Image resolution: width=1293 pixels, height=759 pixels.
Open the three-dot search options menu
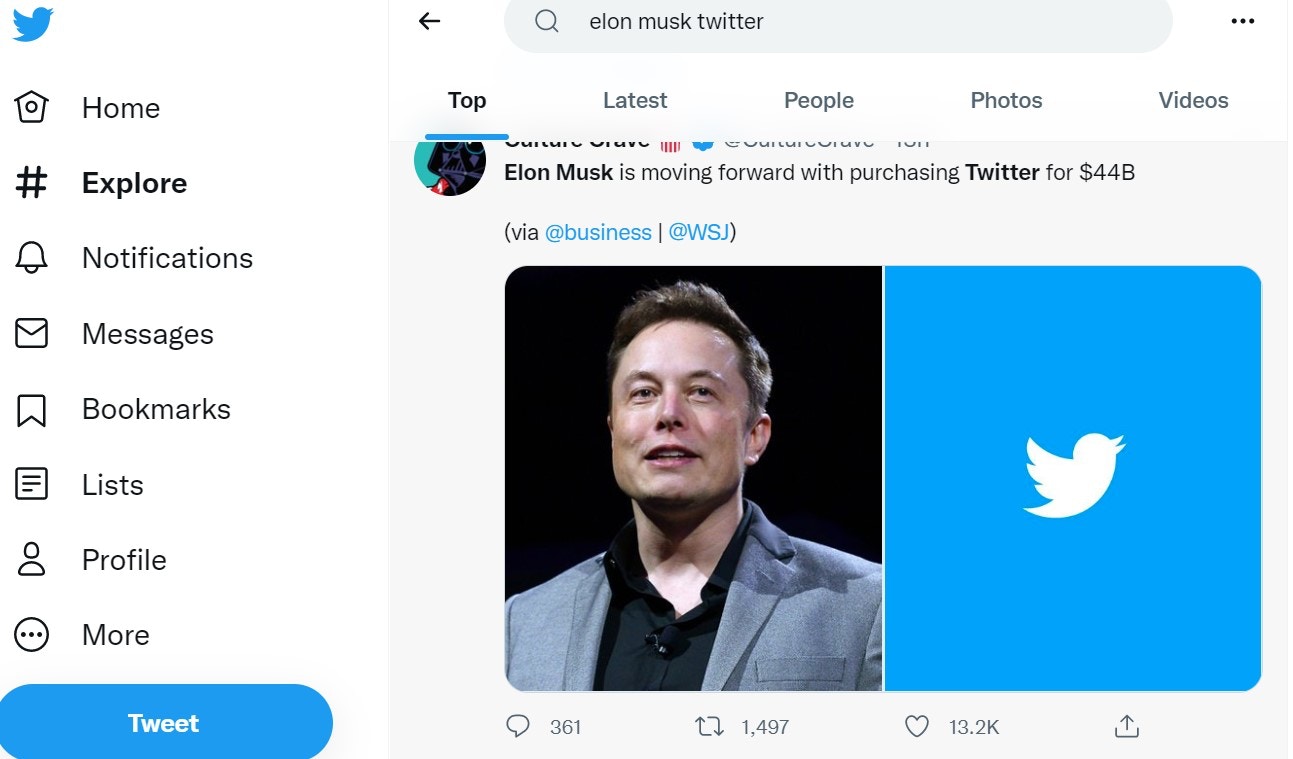point(1242,21)
